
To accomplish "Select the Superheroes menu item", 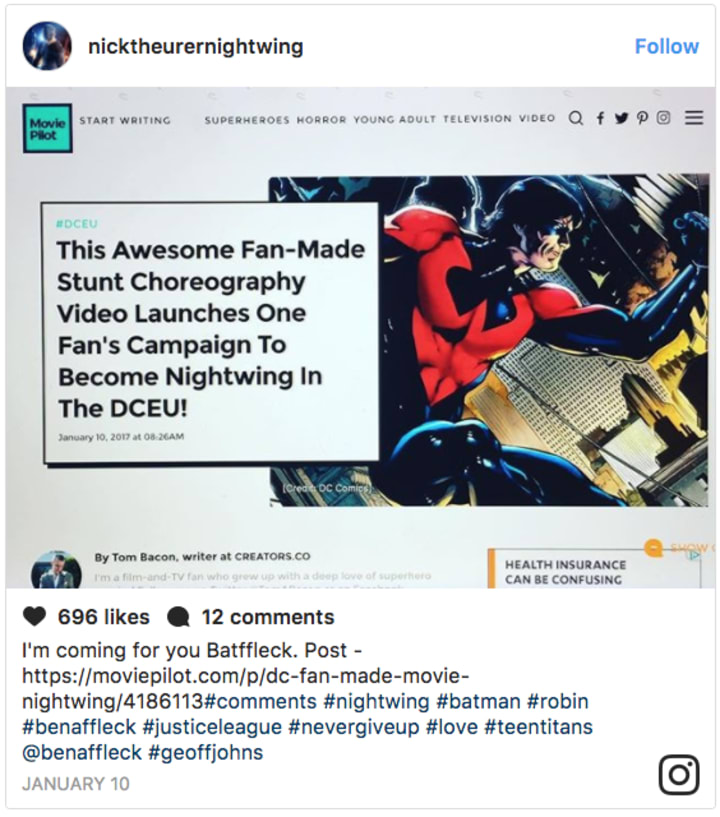I will pos(247,120).
